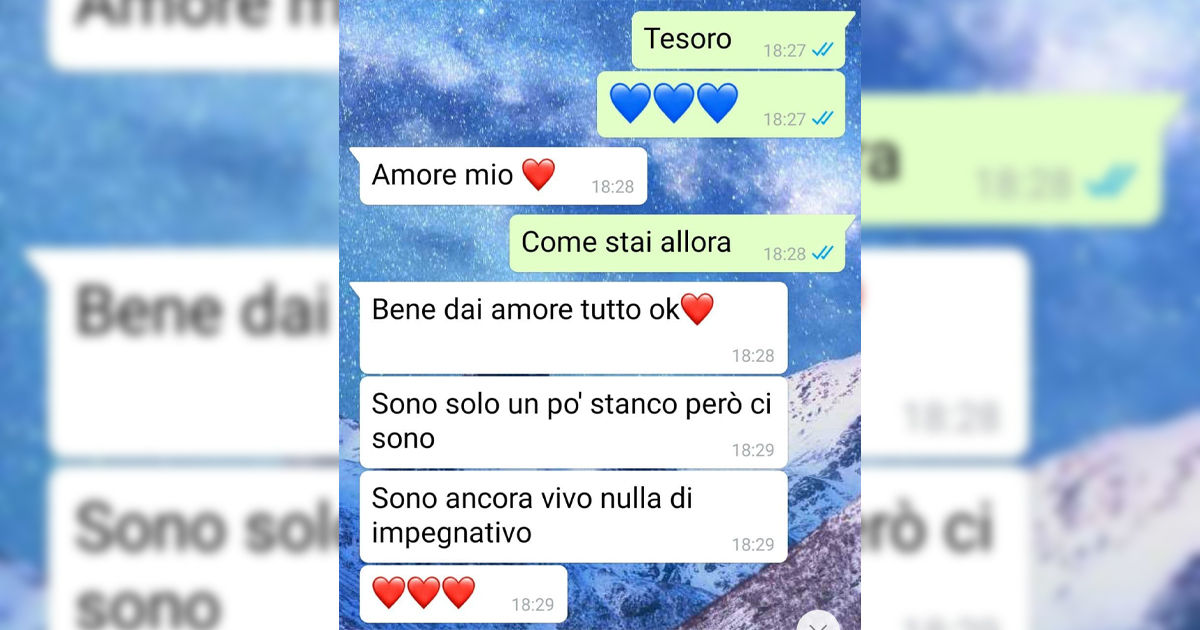Tap the read-receipt checkmarks on the Tesoro message

[x=823, y=50]
